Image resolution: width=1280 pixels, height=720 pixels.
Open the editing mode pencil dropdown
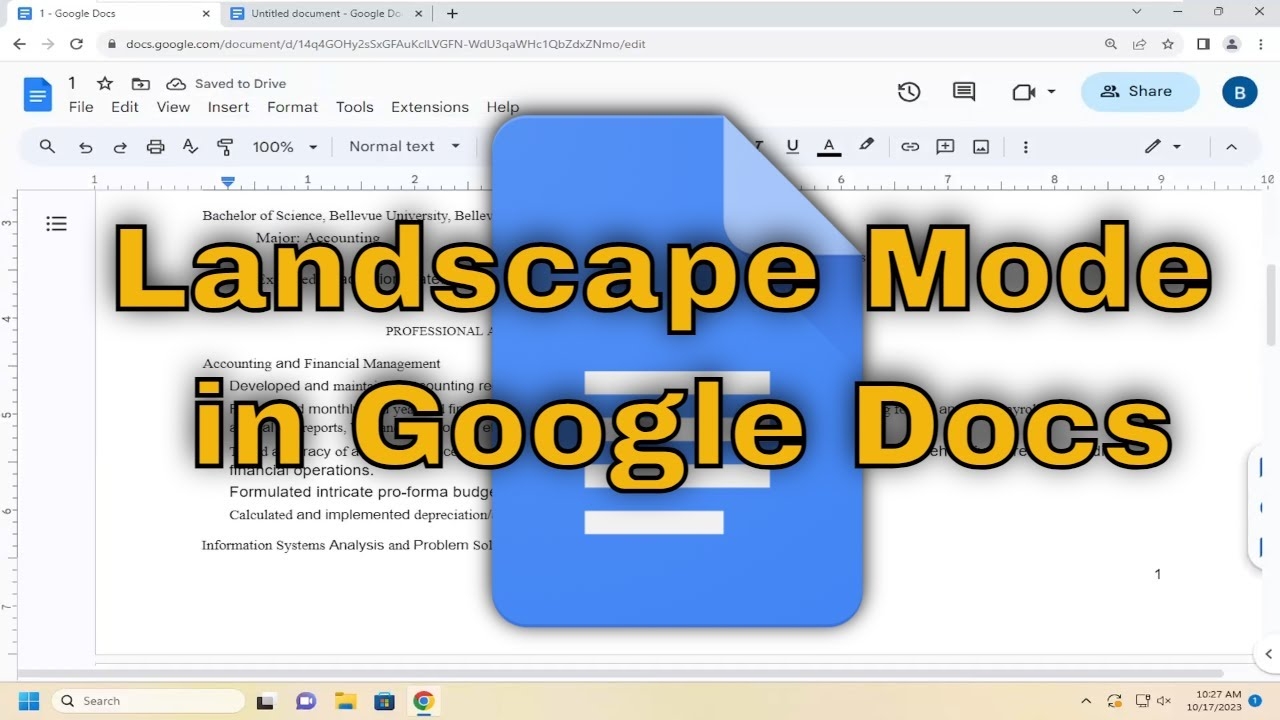1163,147
